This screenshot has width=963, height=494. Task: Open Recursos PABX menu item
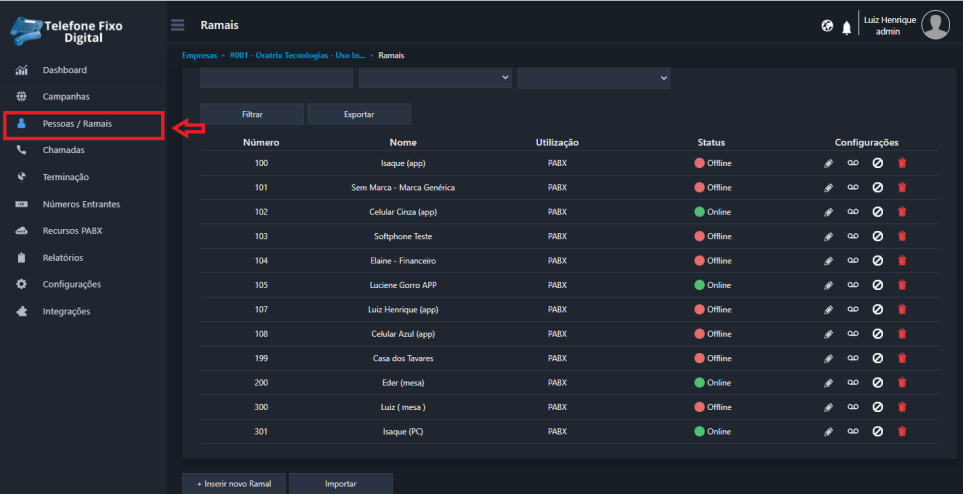[x=72, y=231]
